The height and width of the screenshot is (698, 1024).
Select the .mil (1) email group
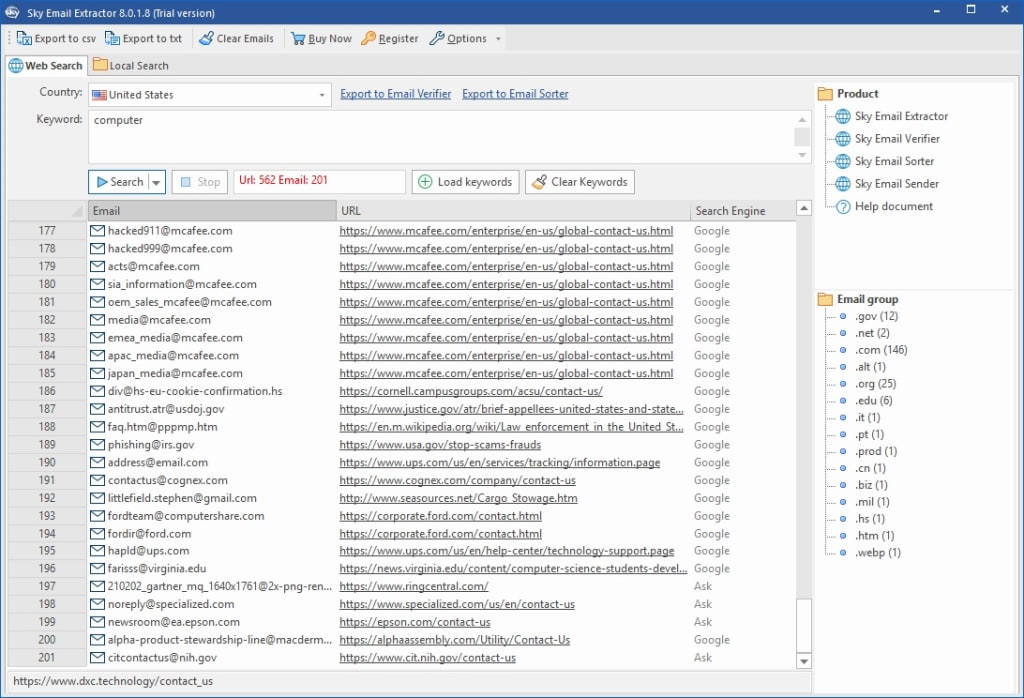[x=872, y=502]
